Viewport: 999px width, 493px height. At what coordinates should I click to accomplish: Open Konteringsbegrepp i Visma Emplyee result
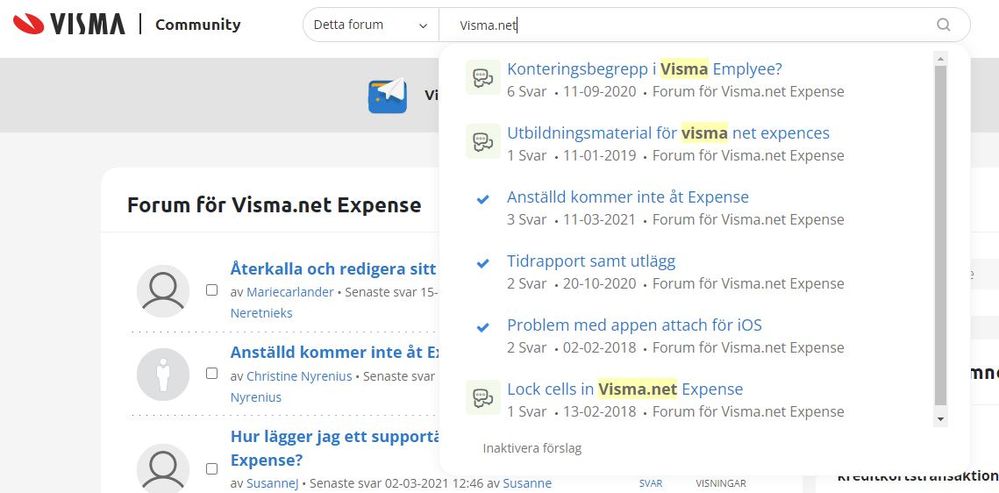pos(644,69)
